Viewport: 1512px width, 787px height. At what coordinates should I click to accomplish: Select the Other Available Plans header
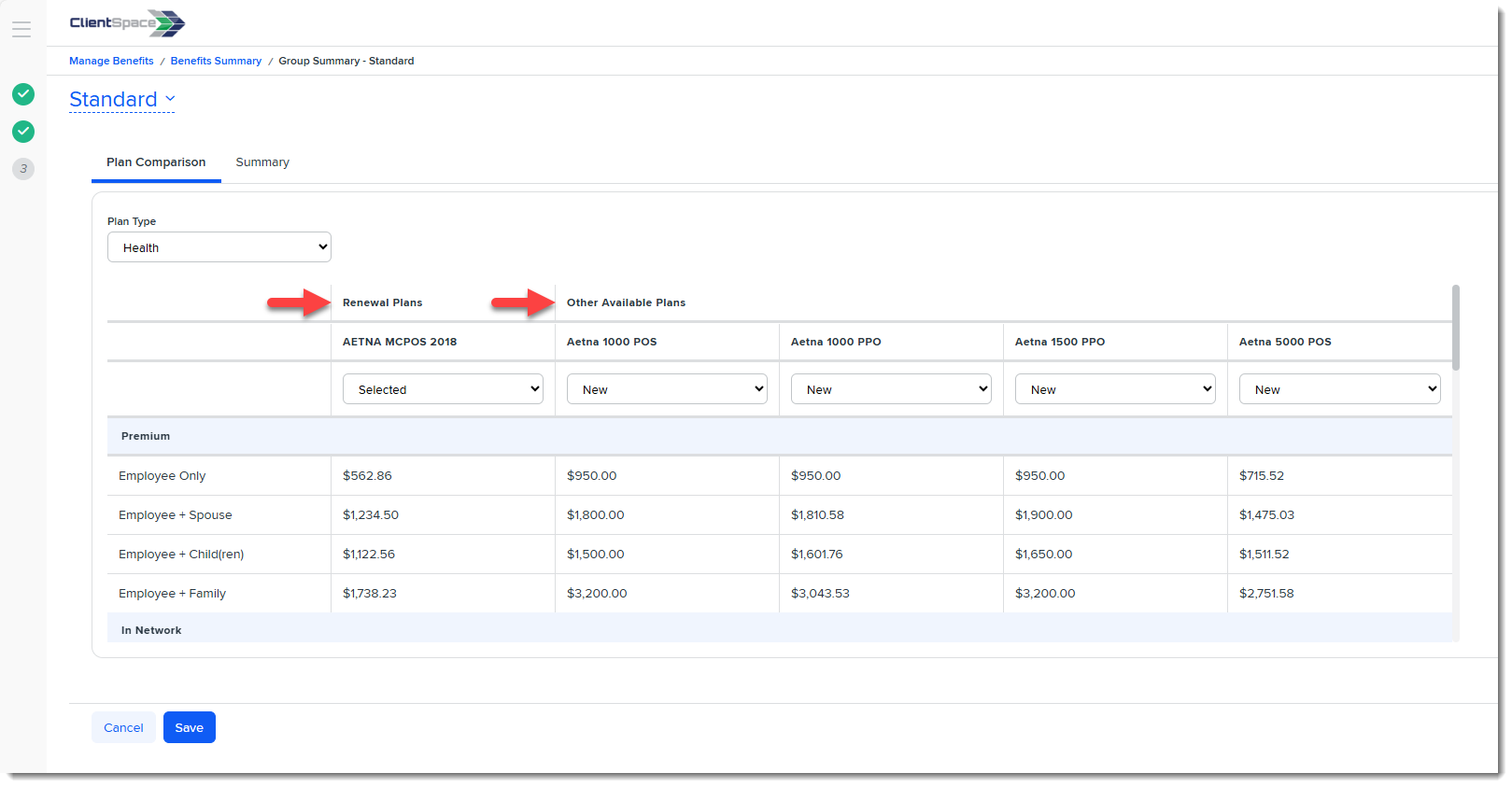pos(626,302)
